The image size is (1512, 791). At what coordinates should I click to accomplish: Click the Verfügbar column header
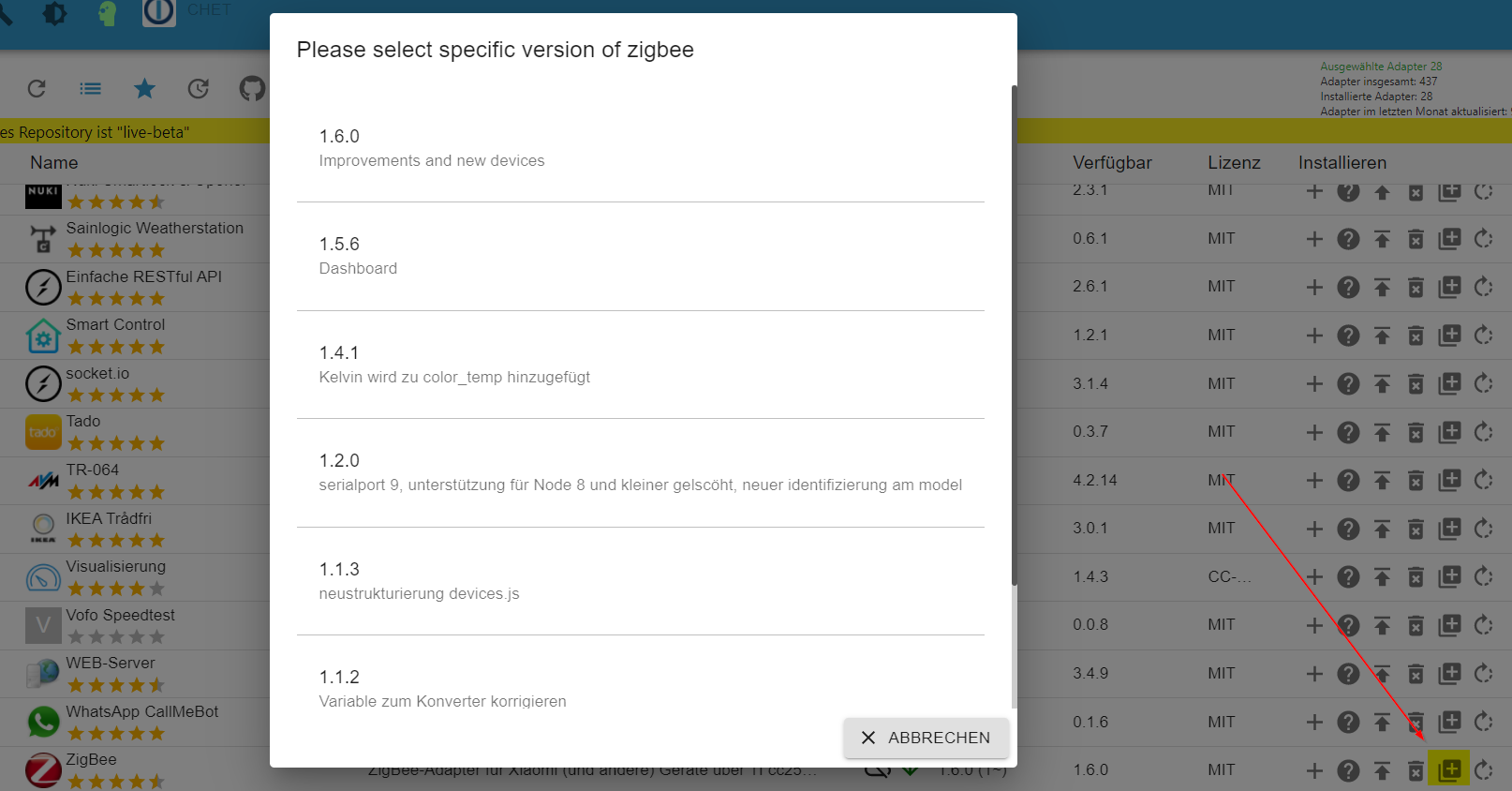click(x=1112, y=162)
